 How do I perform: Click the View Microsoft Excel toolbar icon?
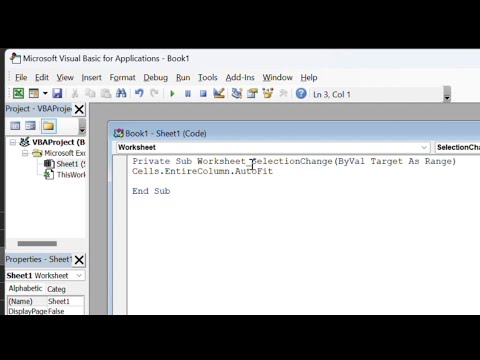[18, 93]
